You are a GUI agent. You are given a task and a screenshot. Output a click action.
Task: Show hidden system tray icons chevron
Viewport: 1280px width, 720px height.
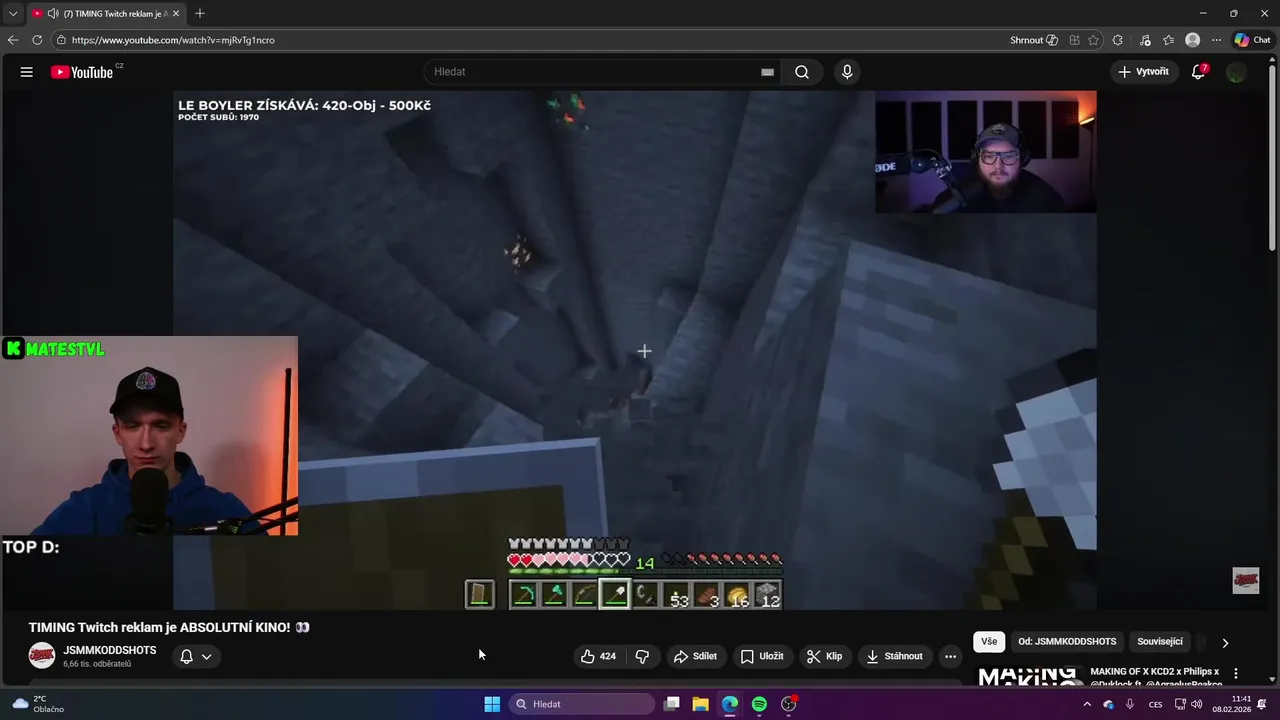[1087, 704]
